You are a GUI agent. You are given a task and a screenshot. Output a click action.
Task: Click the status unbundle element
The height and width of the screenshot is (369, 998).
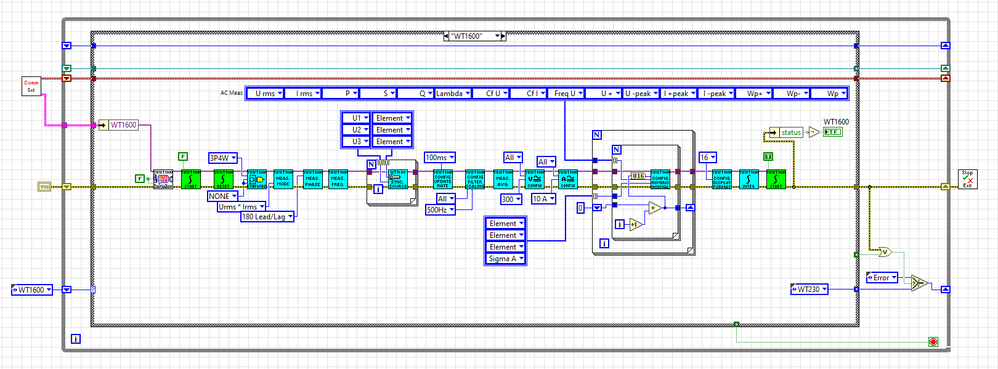pos(787,132)
